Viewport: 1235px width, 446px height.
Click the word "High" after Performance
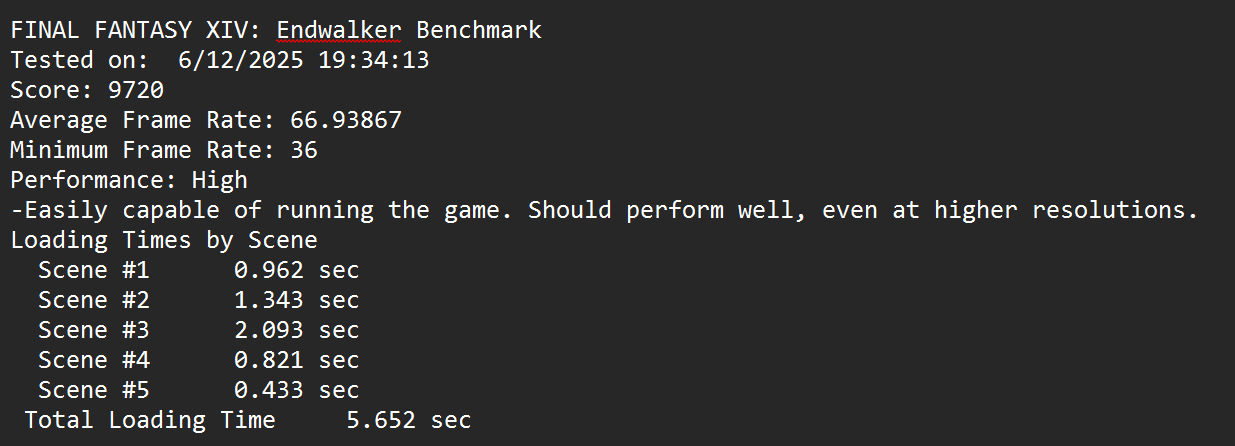pyautogui.click(x=220, y=180)
